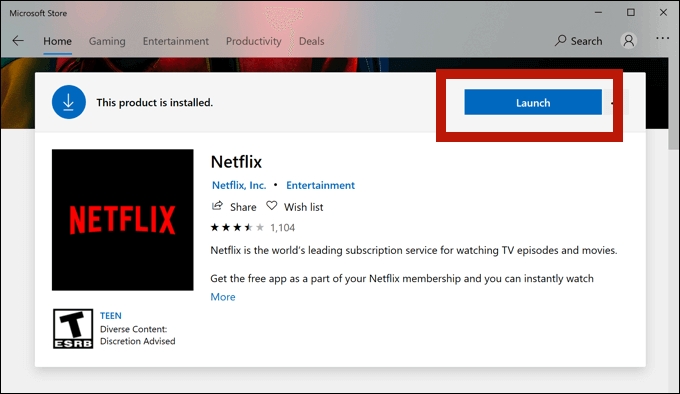Open the account profile icon

tap(628, 41)
